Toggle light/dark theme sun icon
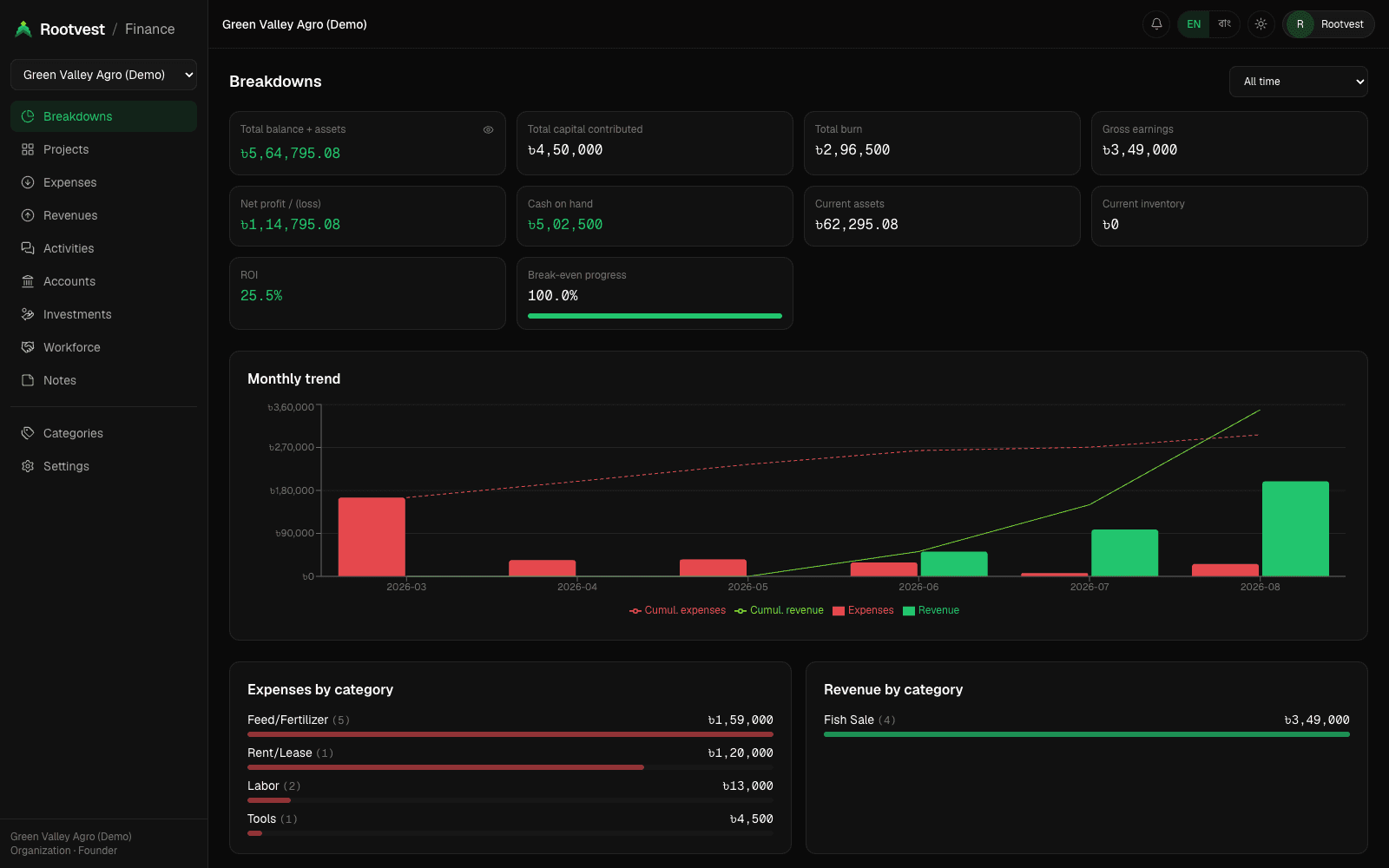The image size is (1389, 868). click(1261, 24)
